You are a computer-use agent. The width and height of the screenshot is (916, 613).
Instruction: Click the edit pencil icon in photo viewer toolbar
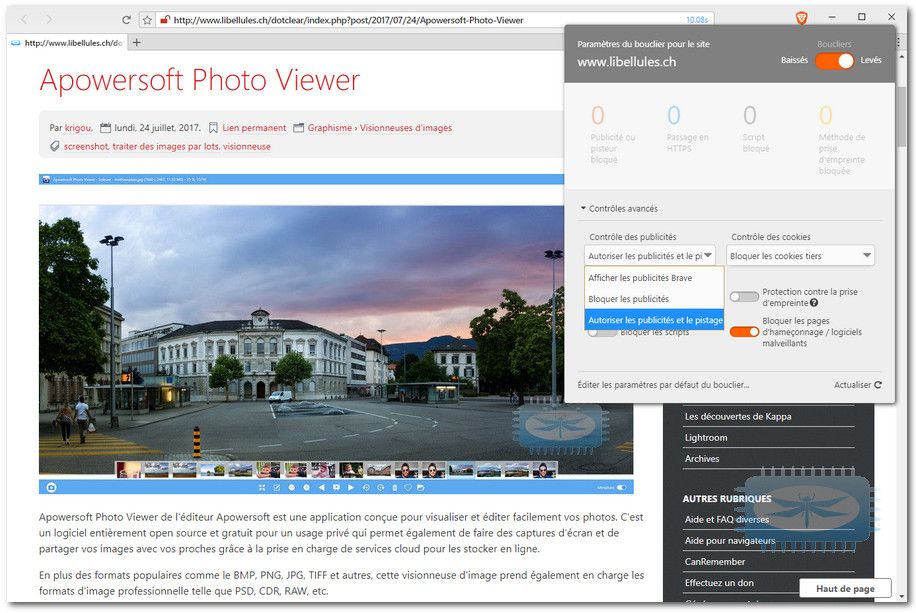[x=277, y=487]
